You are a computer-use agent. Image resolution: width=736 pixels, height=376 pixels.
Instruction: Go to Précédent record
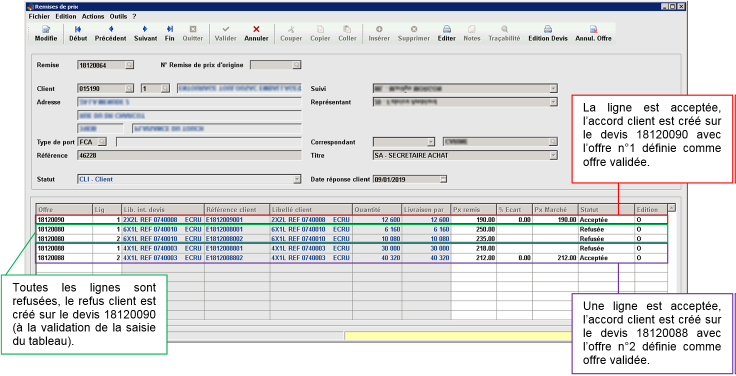[111, 33]
